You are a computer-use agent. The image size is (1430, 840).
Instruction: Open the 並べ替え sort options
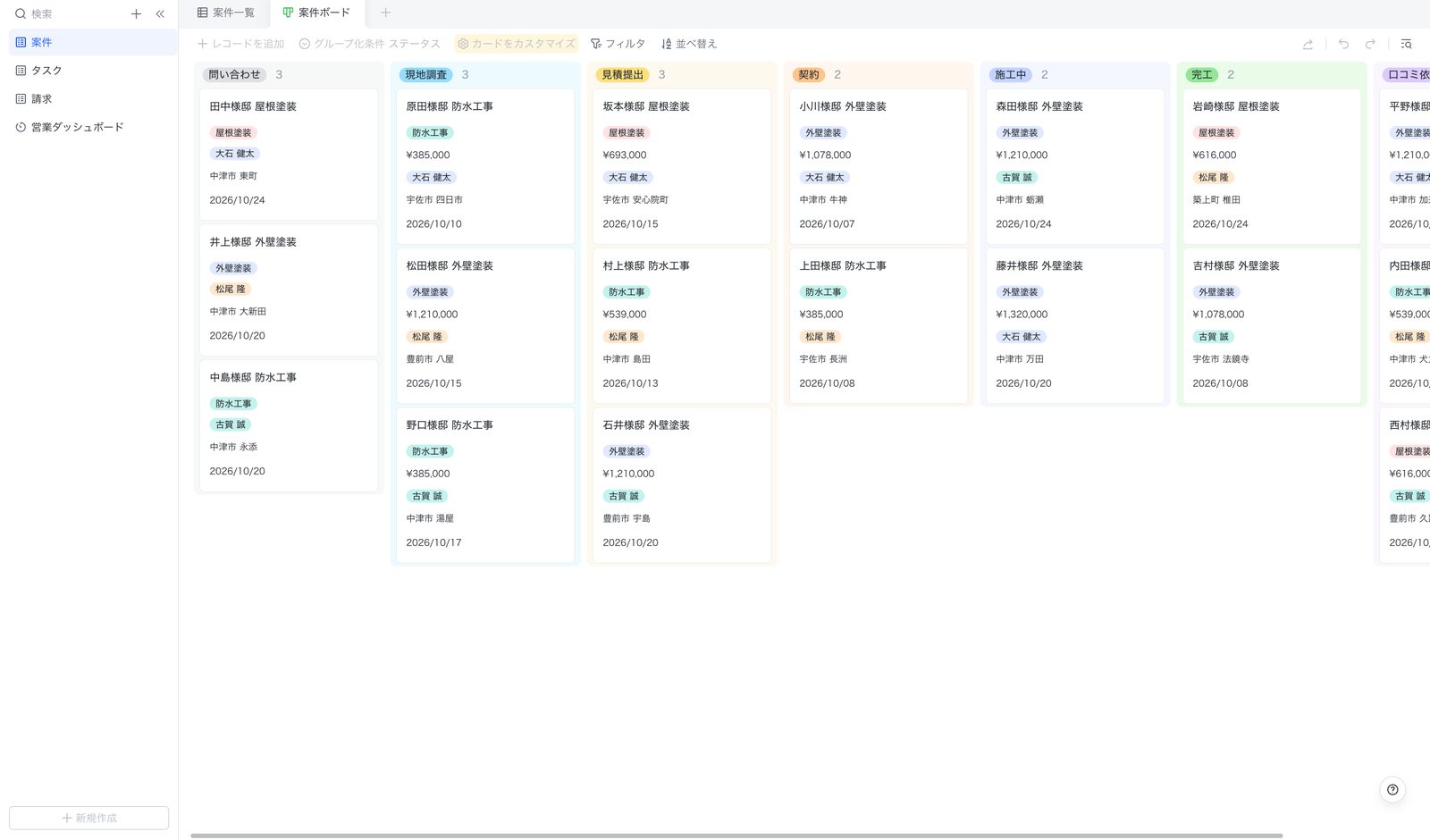pos(689,44)
